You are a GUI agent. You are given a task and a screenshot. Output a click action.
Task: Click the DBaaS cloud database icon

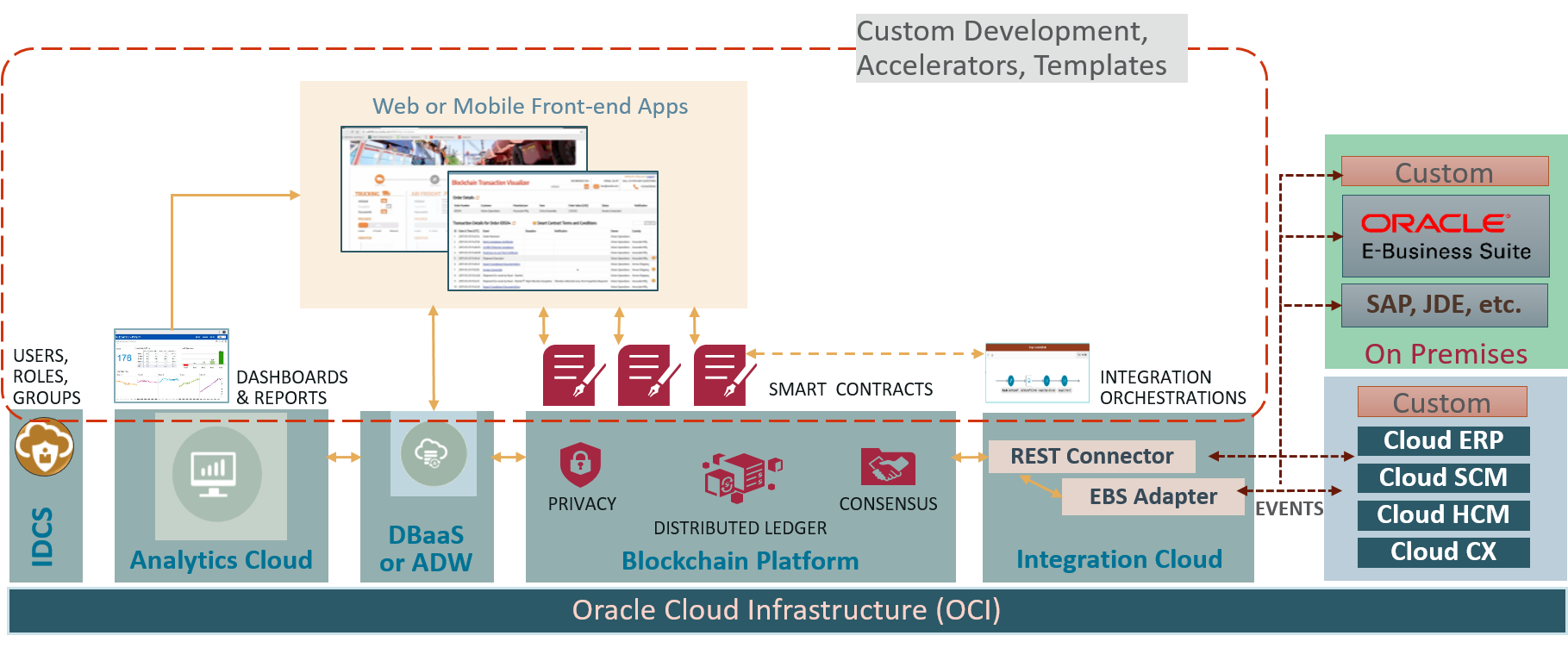(x=434, y=453)
